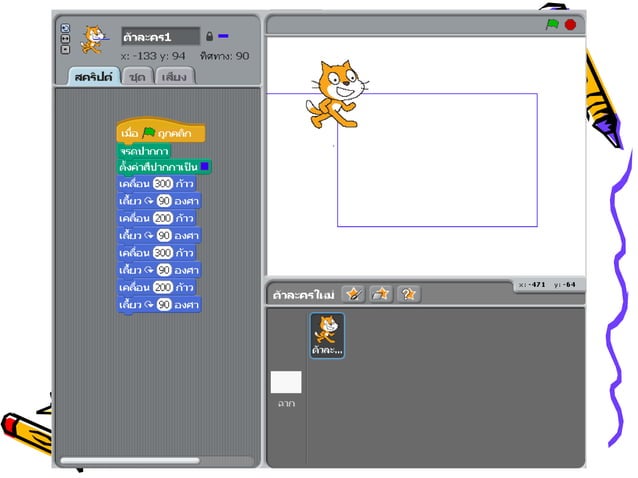This screenshot has width=638, height=478.
Task: Click the mouse coordinates readout 'x: -471 y: -64'
Action: click(547, 285)
